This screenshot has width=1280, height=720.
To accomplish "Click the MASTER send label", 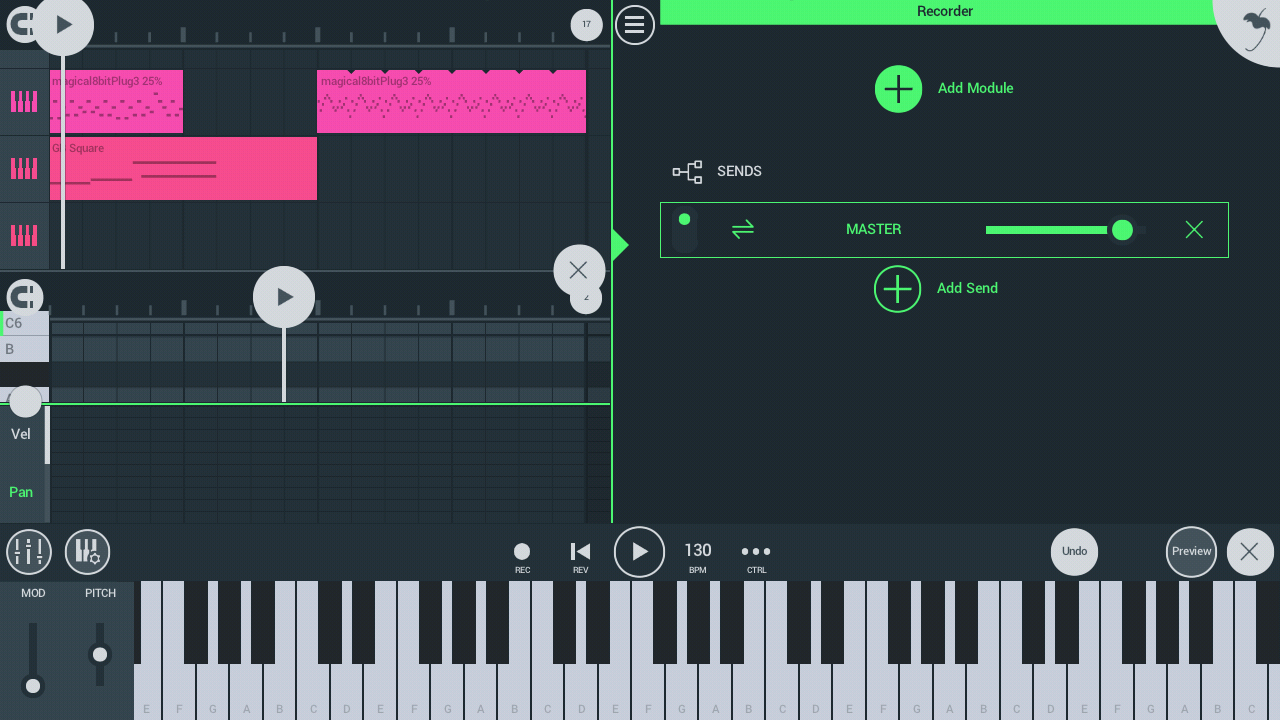I will pos(873,230).
